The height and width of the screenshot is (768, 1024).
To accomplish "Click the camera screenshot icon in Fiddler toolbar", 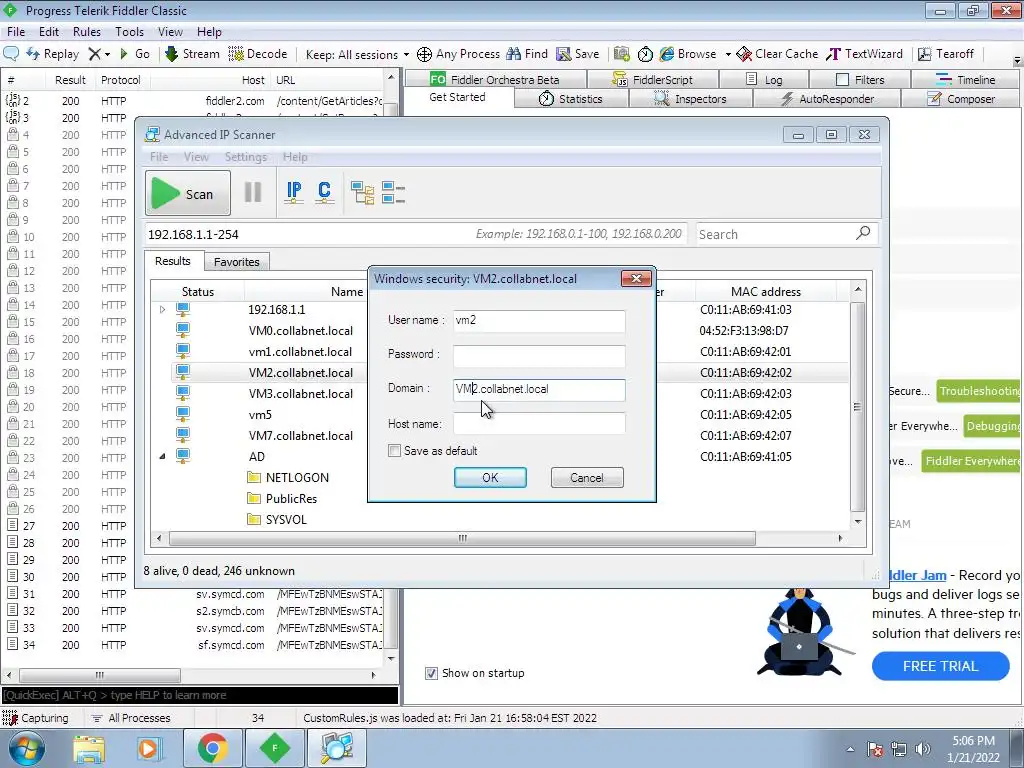I will [x=622, y=54].
